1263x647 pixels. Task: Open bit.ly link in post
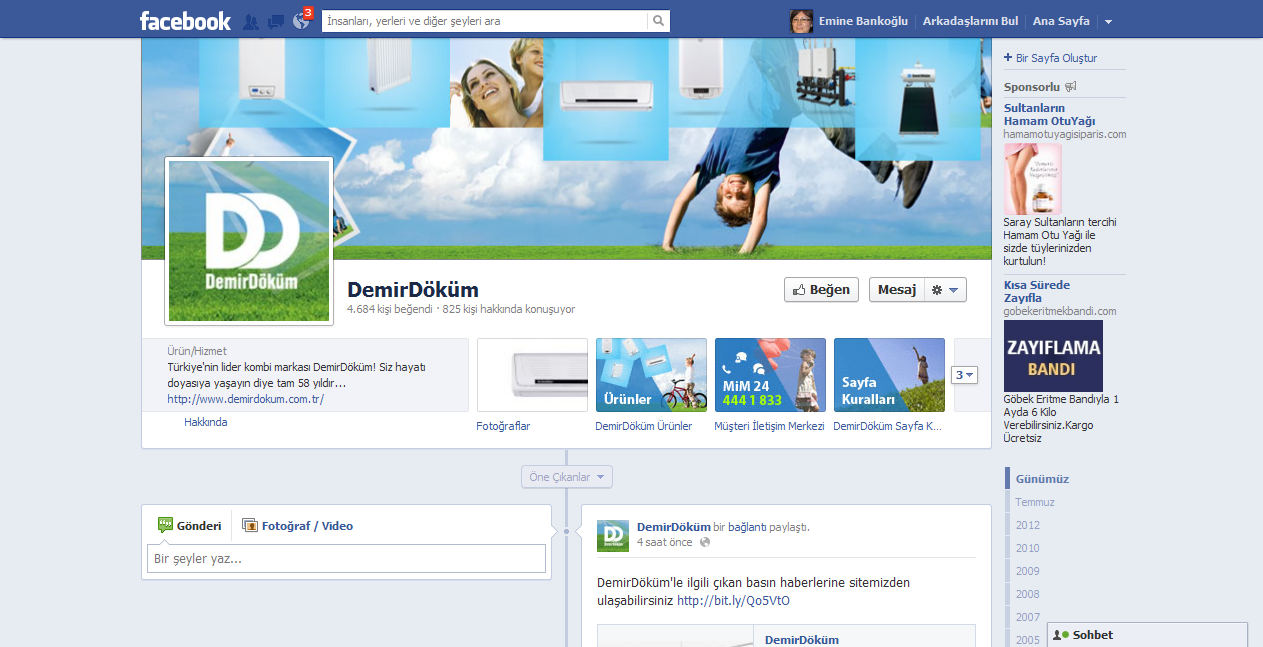pos(733,601)
